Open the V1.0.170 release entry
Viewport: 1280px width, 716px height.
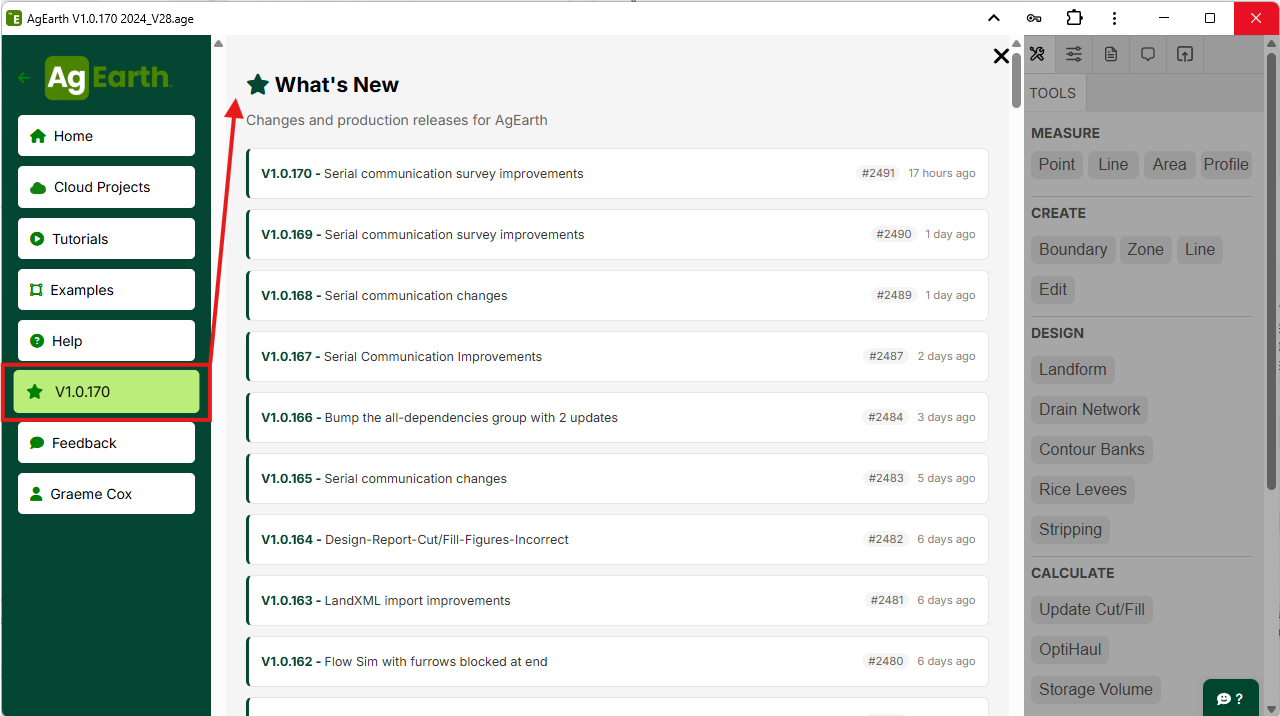click(617, 174)
